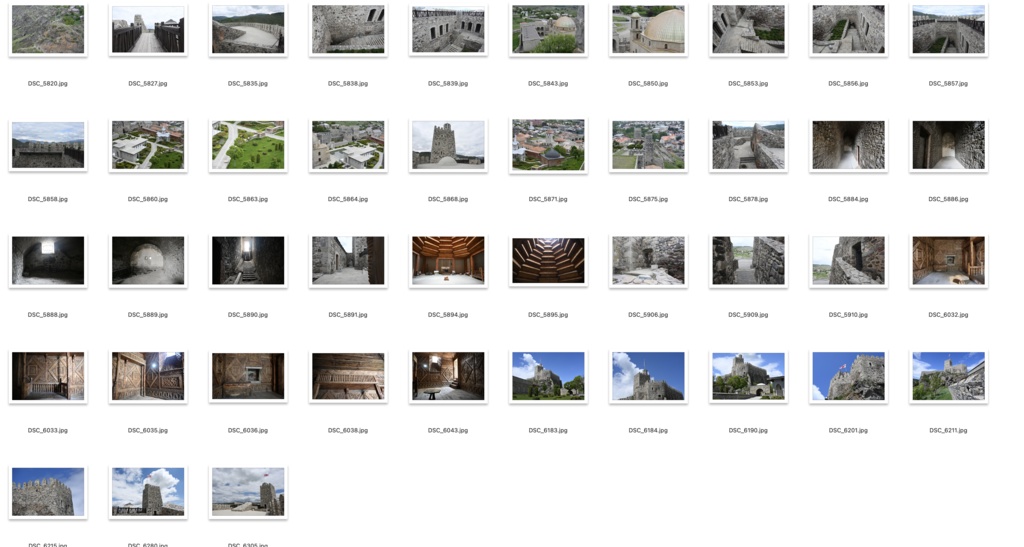This screenshot has height=547, width=1024.
Task: Pick the DSC_6211.jpg thumbnail
Action: (x=948, y=376)
